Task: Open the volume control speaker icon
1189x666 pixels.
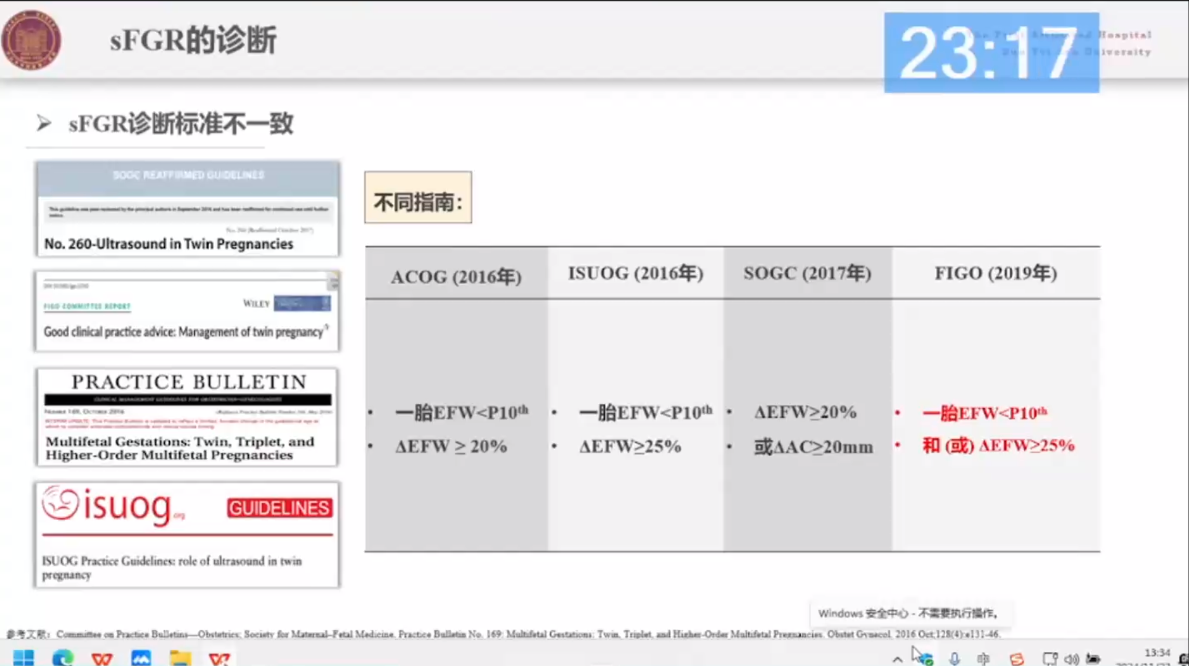Action: pos(1072,659)
